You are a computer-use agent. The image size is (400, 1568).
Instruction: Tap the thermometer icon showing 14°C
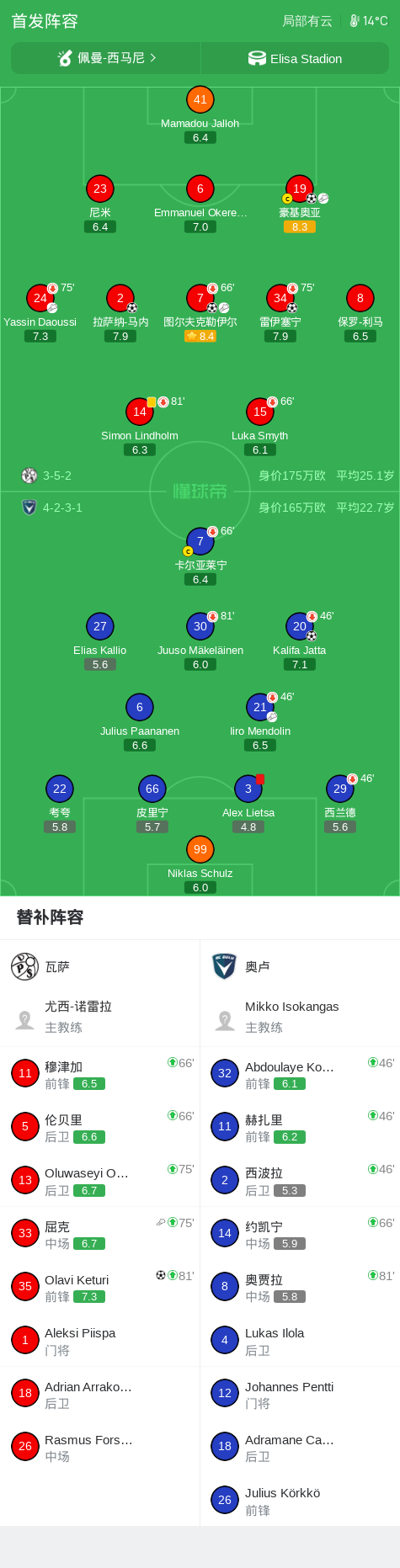tap(355, 21)
